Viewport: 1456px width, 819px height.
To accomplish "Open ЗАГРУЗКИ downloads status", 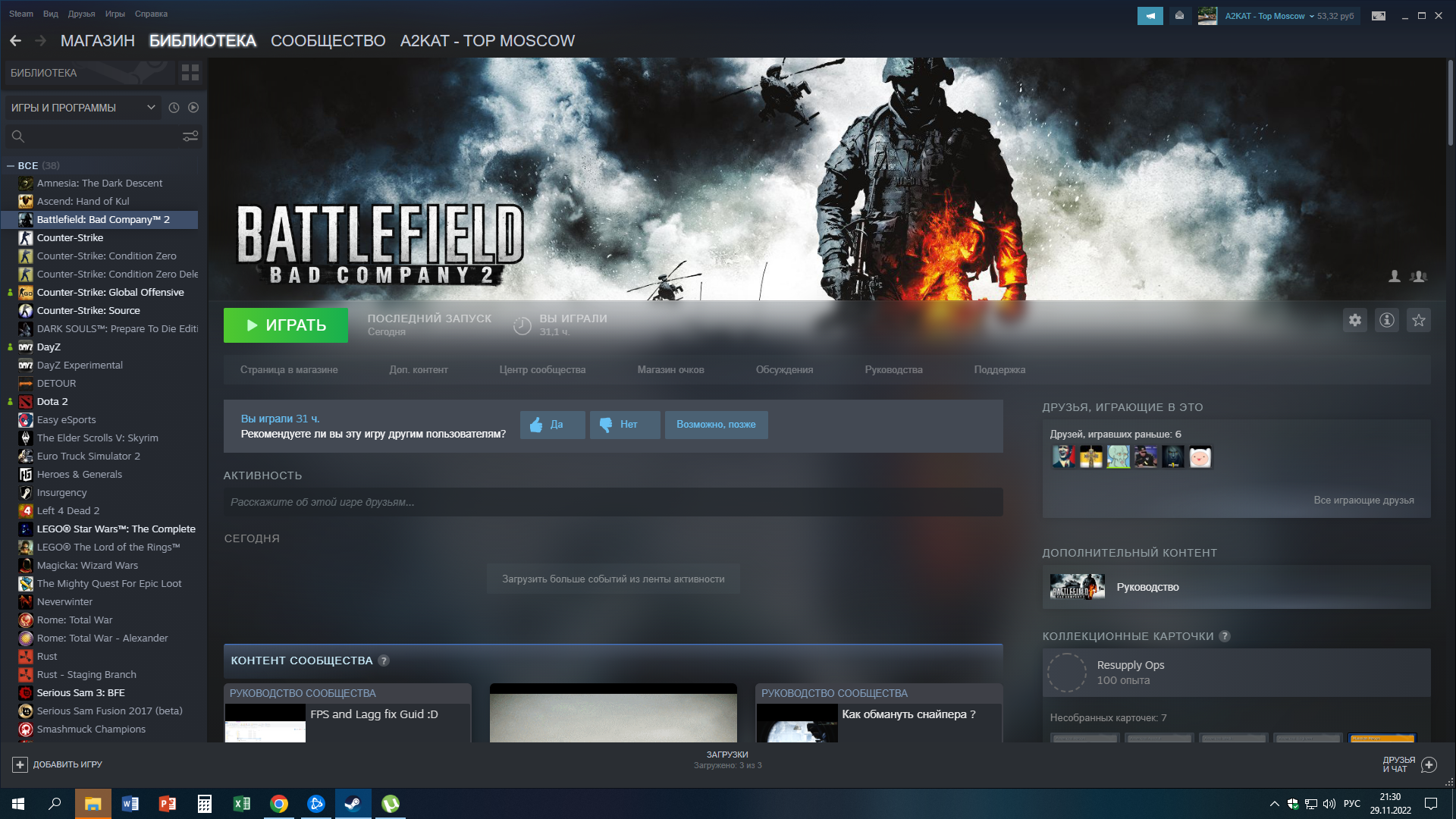I will [x=727, y=760].
